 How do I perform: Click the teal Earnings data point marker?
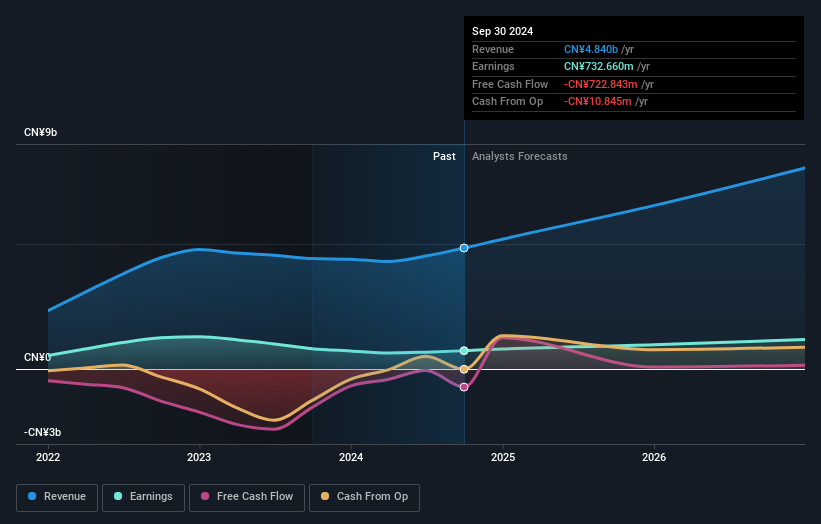464,351
